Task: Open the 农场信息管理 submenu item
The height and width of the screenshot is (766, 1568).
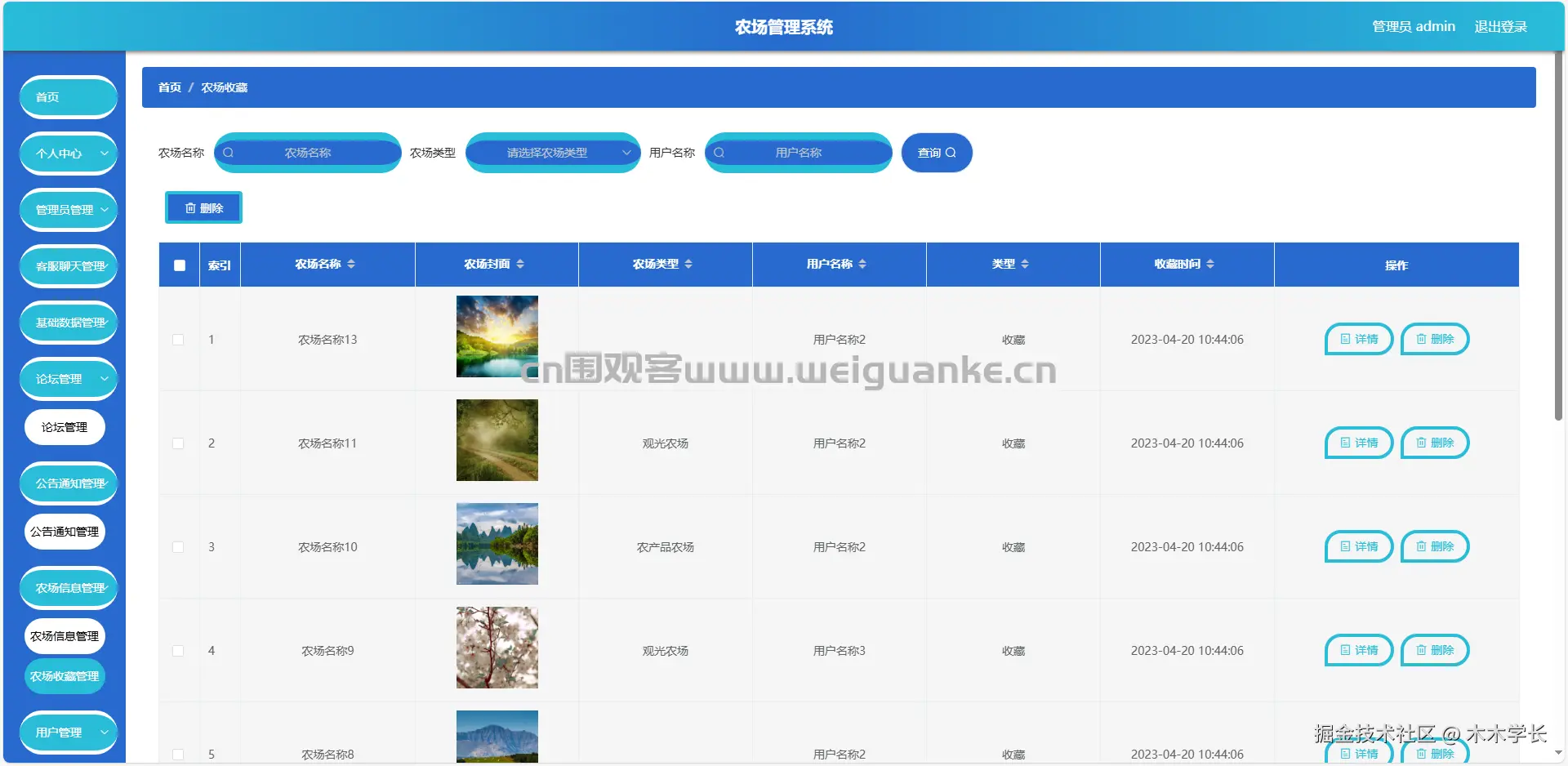Action: click(x=65, y=636)
